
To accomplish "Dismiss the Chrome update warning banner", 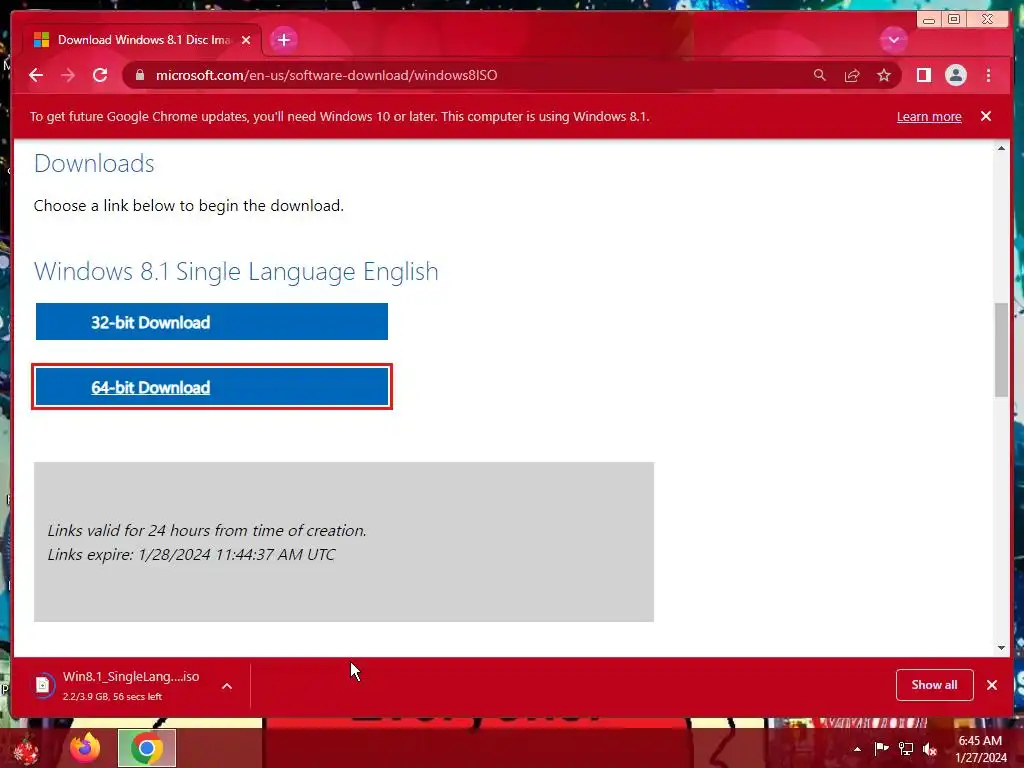I will point(985,116).
